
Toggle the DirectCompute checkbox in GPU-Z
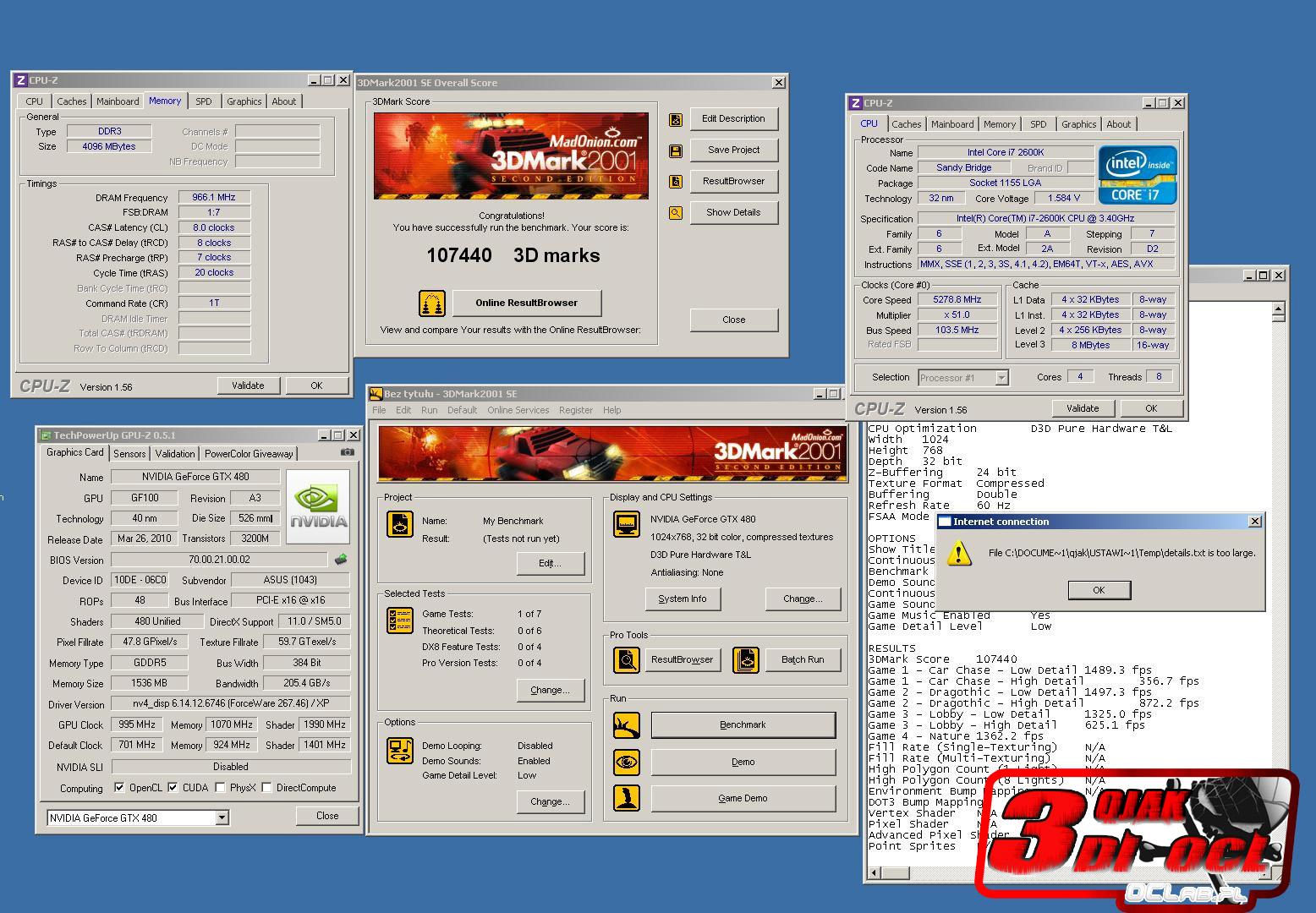click(x=266, y=788)
